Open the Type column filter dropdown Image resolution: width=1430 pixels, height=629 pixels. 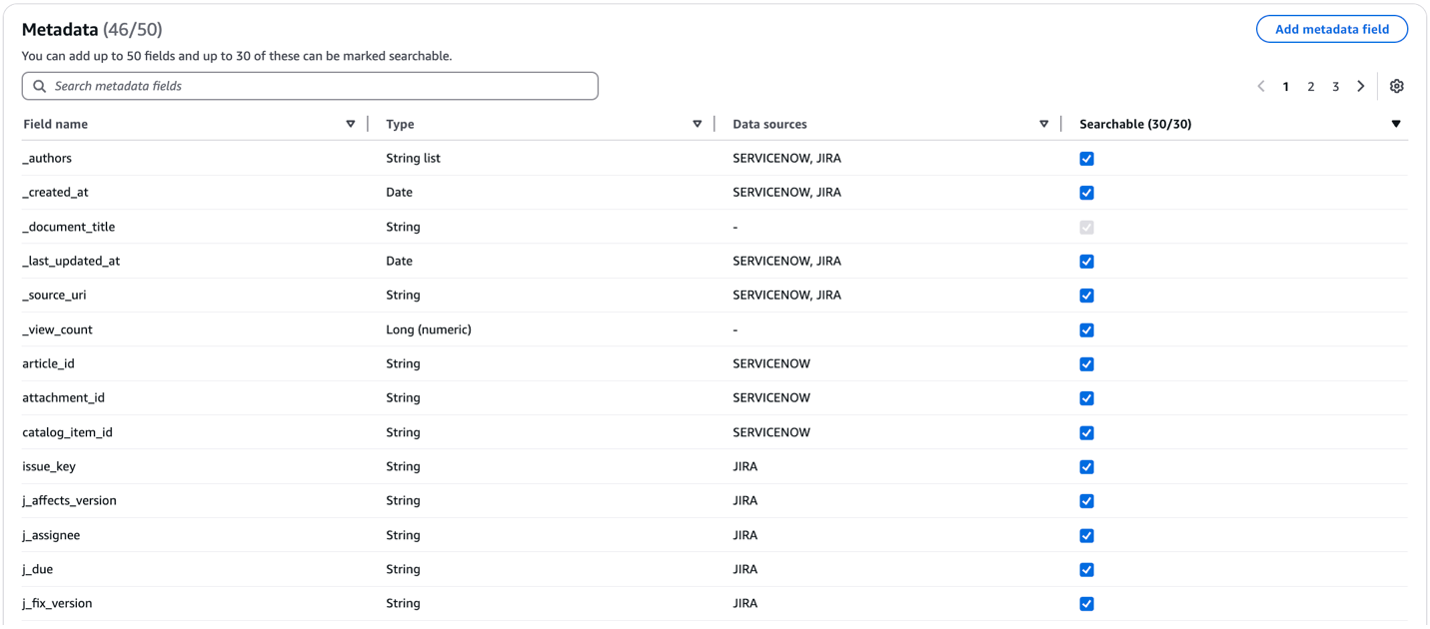coord(697,123)
